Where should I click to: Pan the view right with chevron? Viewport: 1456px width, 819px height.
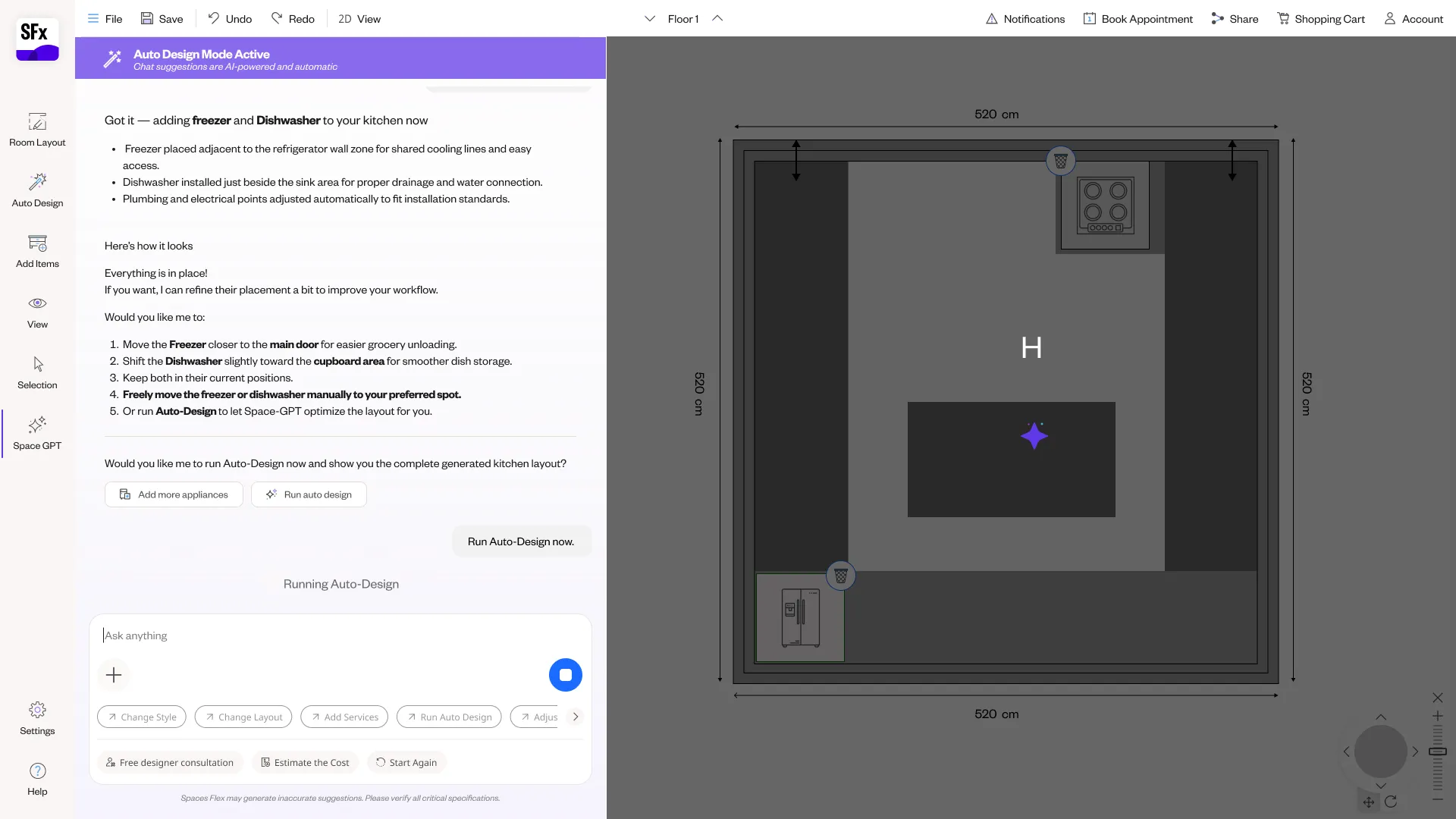click(1415, 752)
